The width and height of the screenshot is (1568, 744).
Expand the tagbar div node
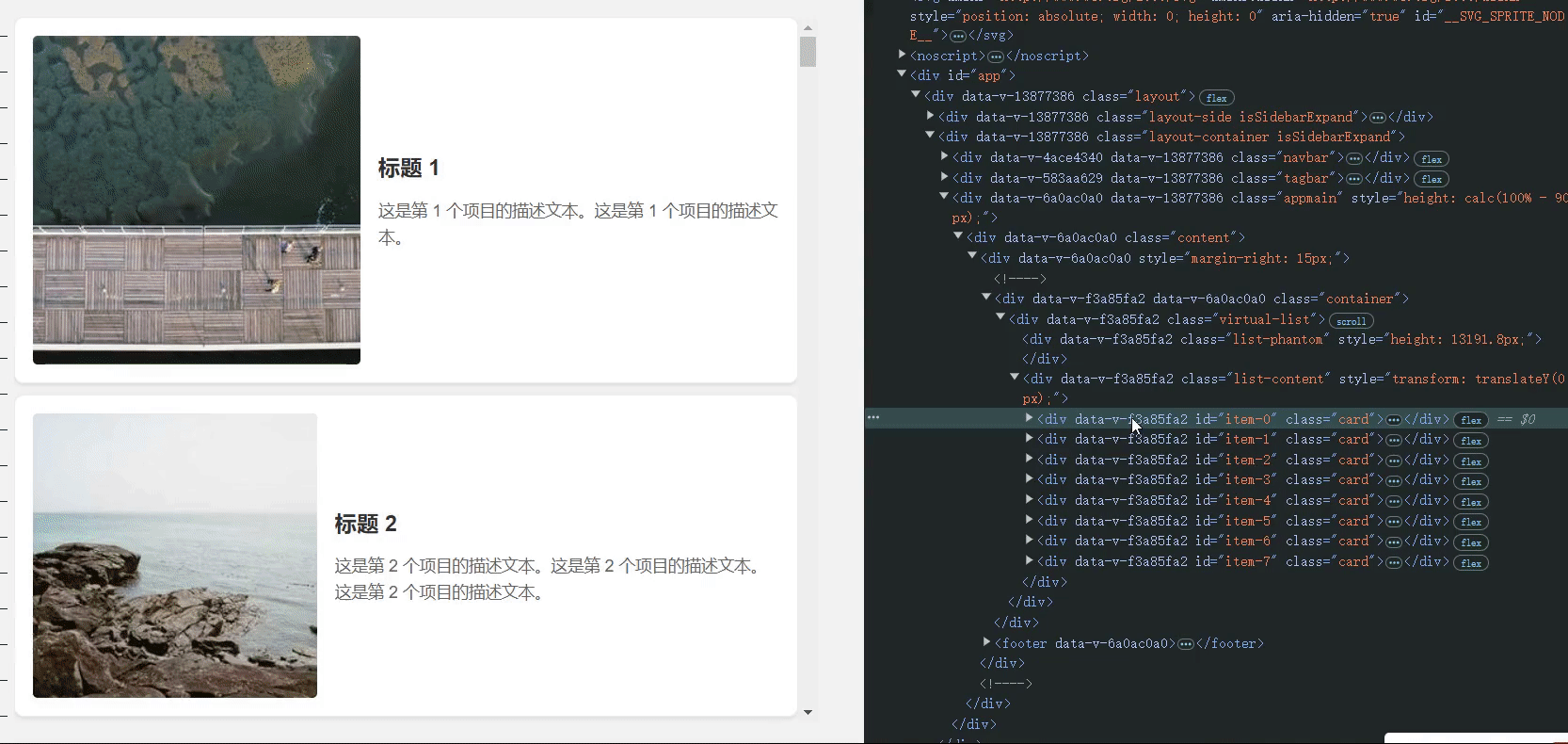click(x=944, y=177)
